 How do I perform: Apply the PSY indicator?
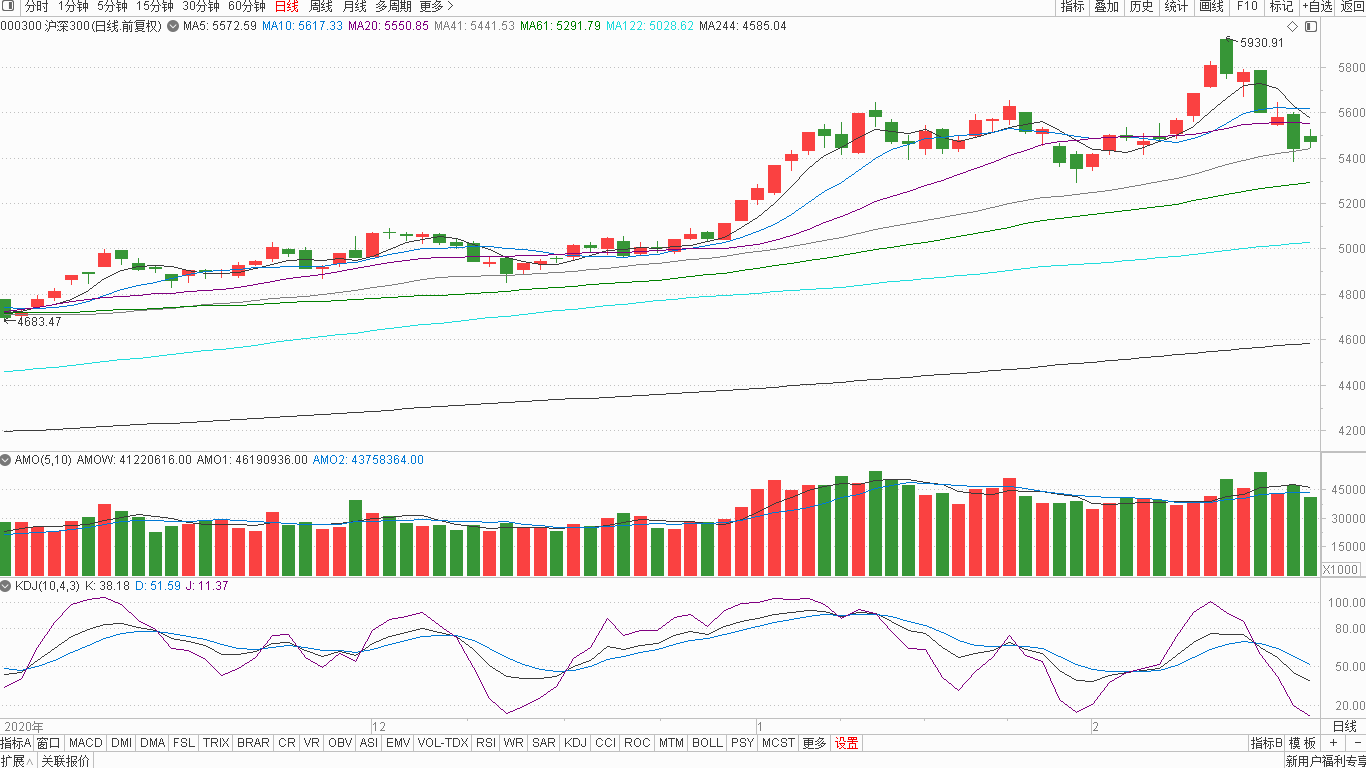point(742,743)
